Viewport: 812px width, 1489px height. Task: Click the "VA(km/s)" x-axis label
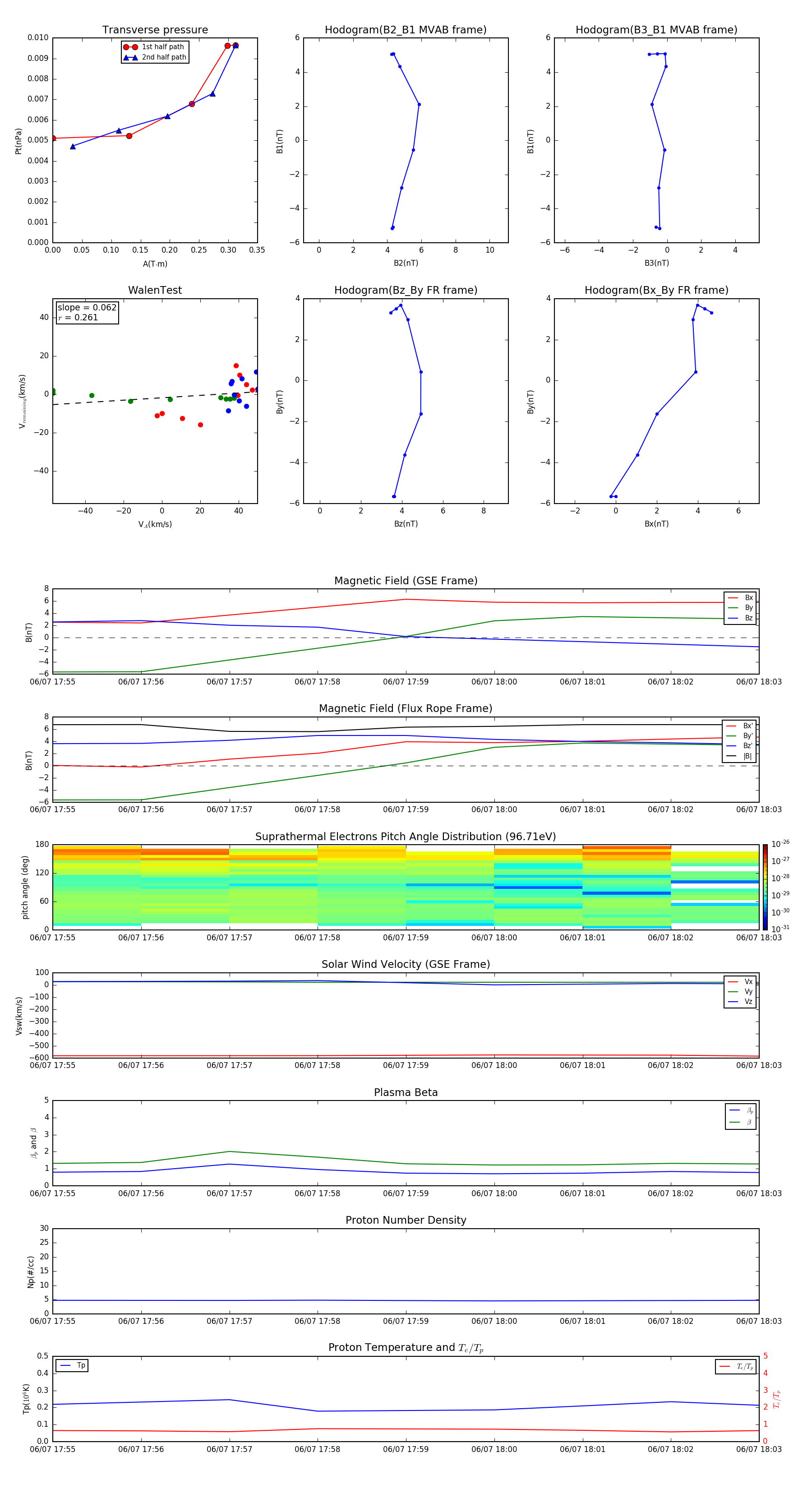pyautogui.click(x=155, y=524)
